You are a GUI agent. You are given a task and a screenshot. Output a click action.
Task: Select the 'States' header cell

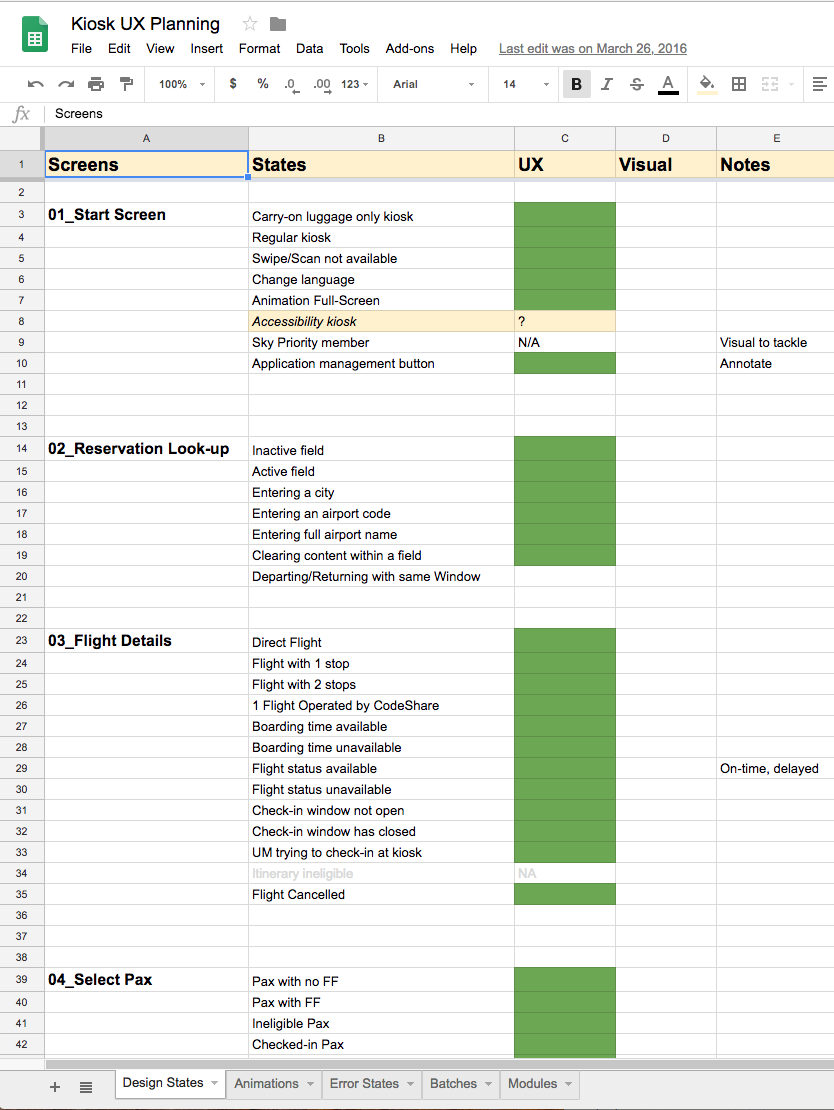click(382, 164)
